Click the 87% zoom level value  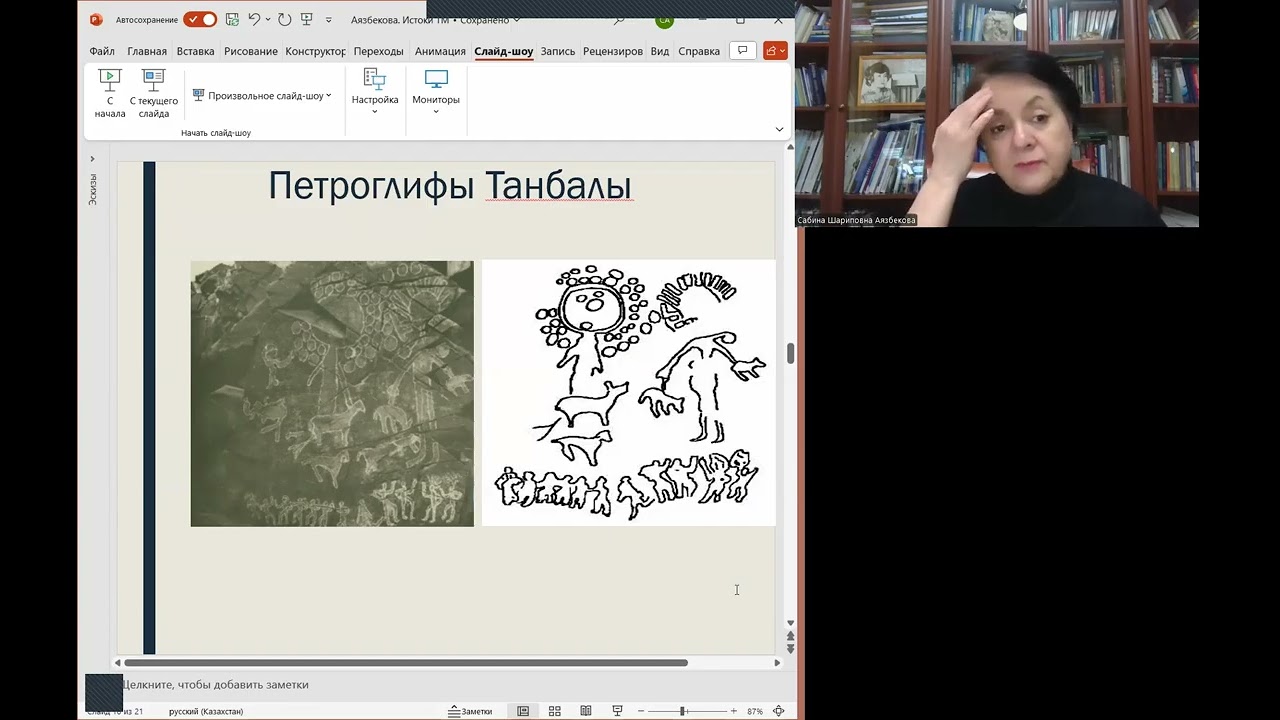tap(755, 711)
